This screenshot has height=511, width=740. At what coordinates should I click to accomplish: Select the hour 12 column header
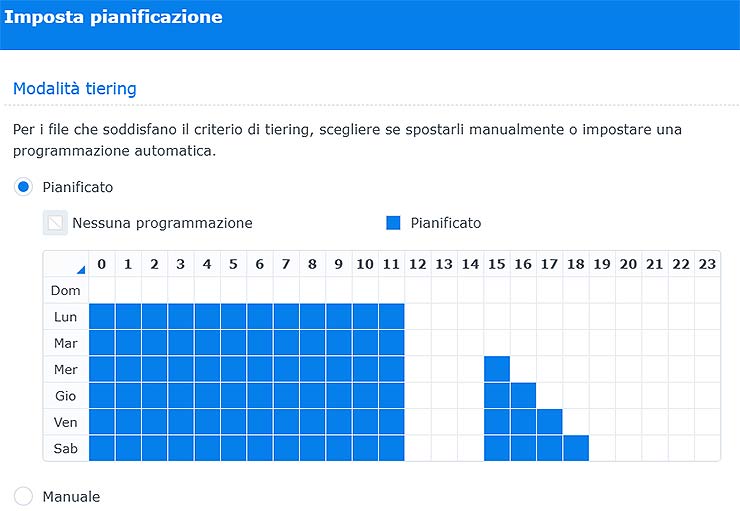[x=418, y=264]
